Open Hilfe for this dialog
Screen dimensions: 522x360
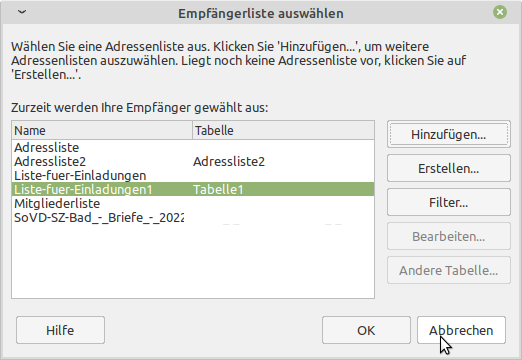(60, 330)
